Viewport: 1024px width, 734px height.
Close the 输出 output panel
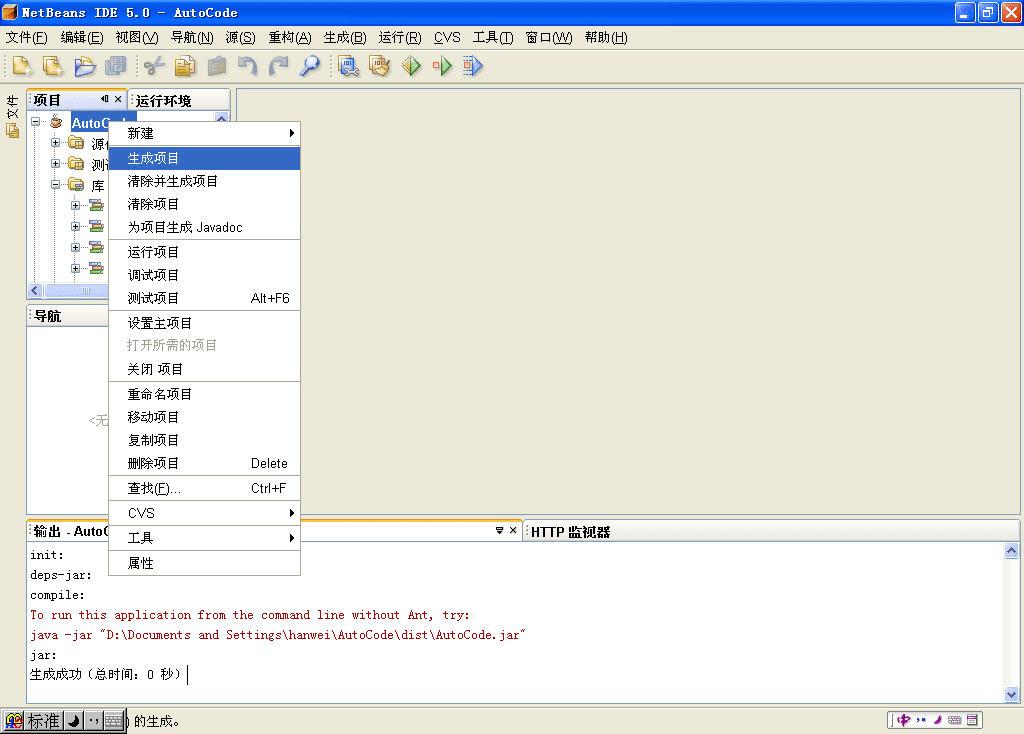(513, 530)
